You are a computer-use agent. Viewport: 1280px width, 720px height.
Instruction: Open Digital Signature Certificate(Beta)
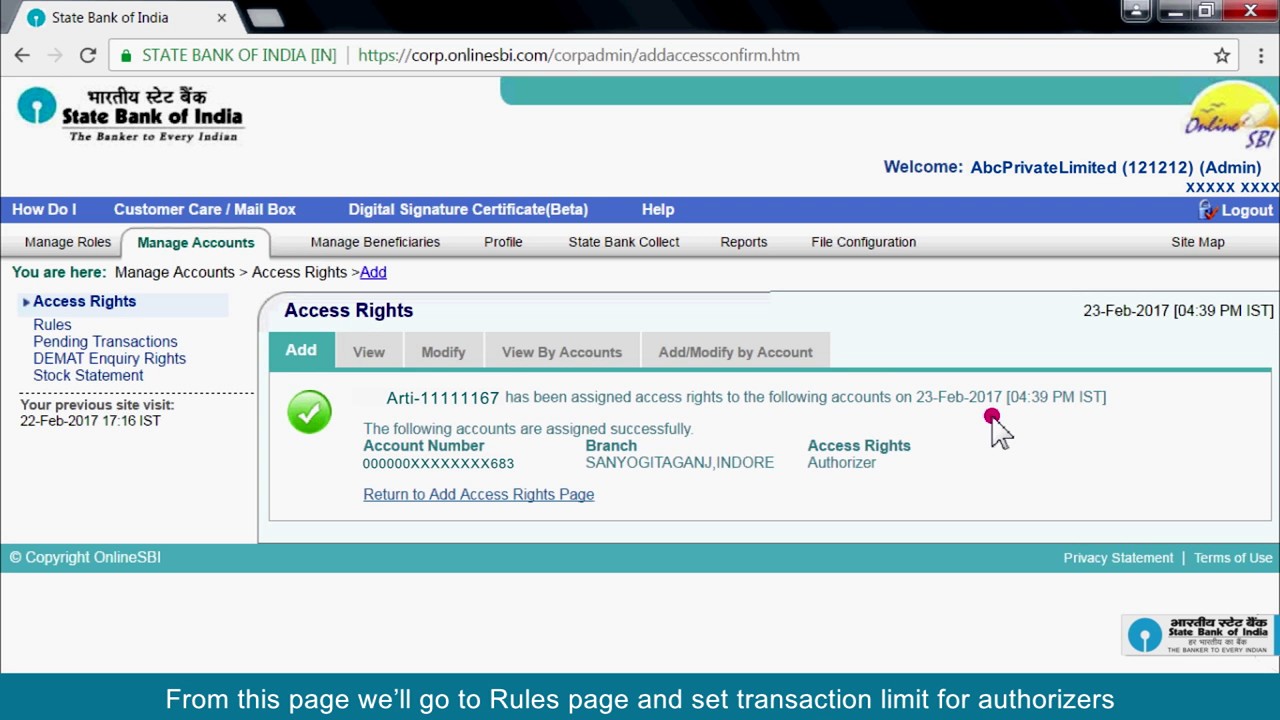pyautogui.click(x=468, y=209)
